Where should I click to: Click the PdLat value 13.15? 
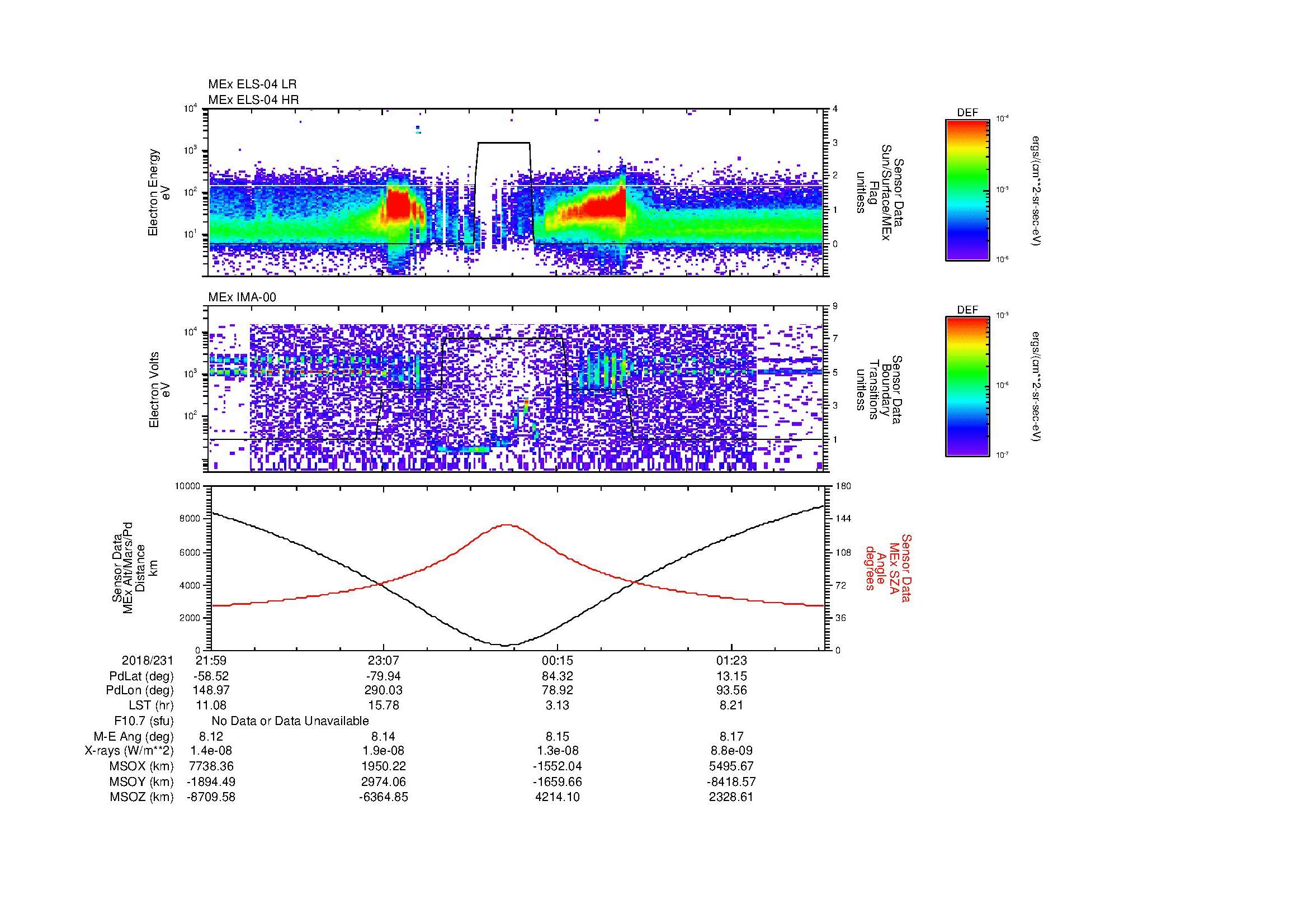click(x=731, y=676)
